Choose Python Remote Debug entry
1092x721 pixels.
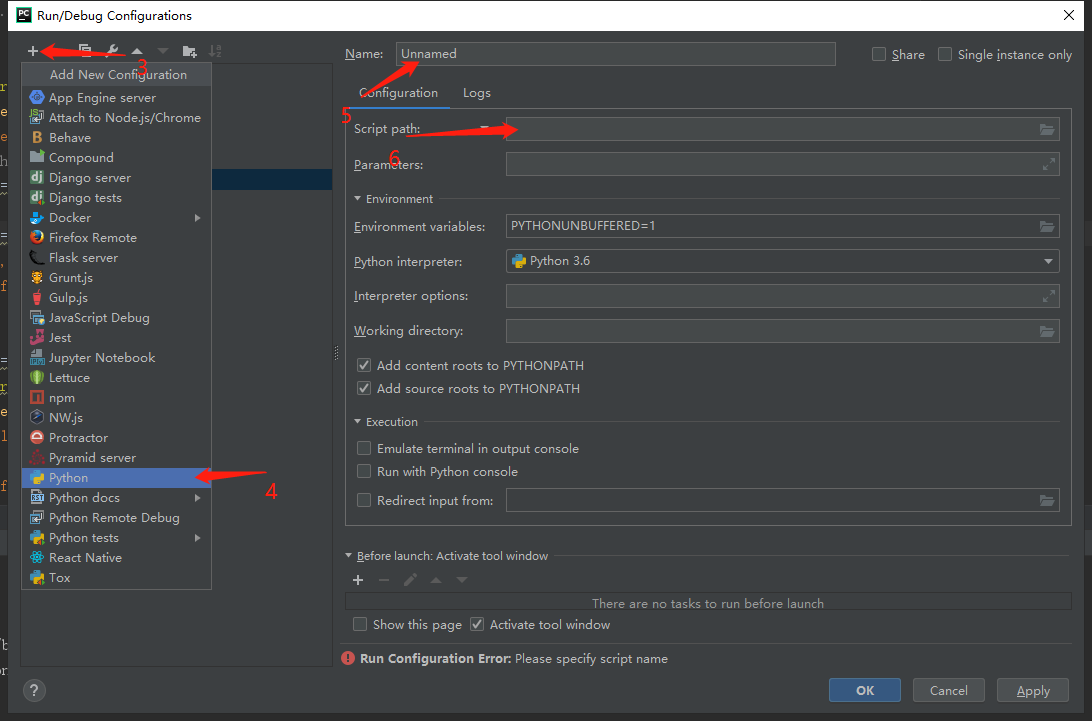pos(116,518)
